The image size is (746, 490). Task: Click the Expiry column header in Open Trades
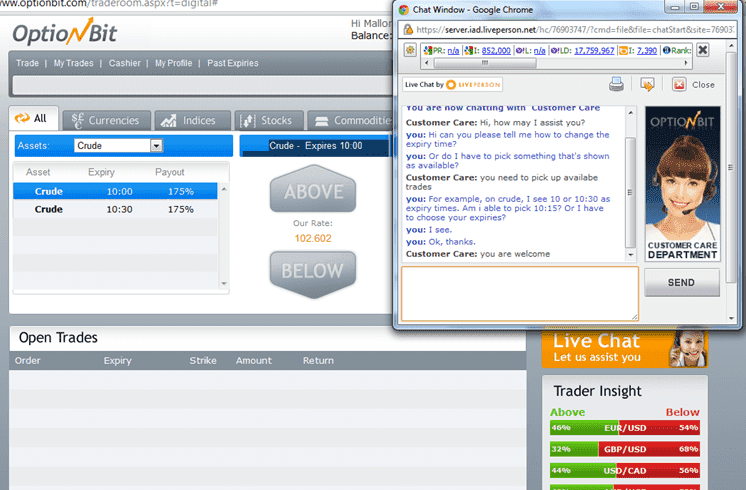pyautogui.click(x=118, y=361)
